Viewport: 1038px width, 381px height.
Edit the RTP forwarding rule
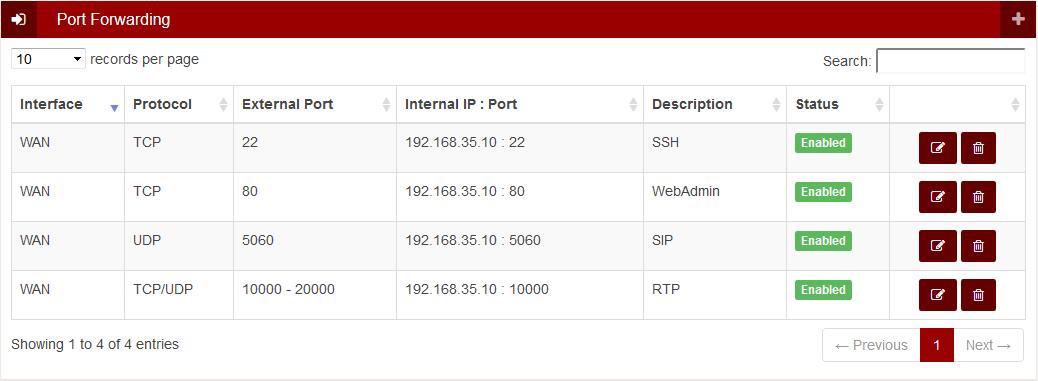937,295
